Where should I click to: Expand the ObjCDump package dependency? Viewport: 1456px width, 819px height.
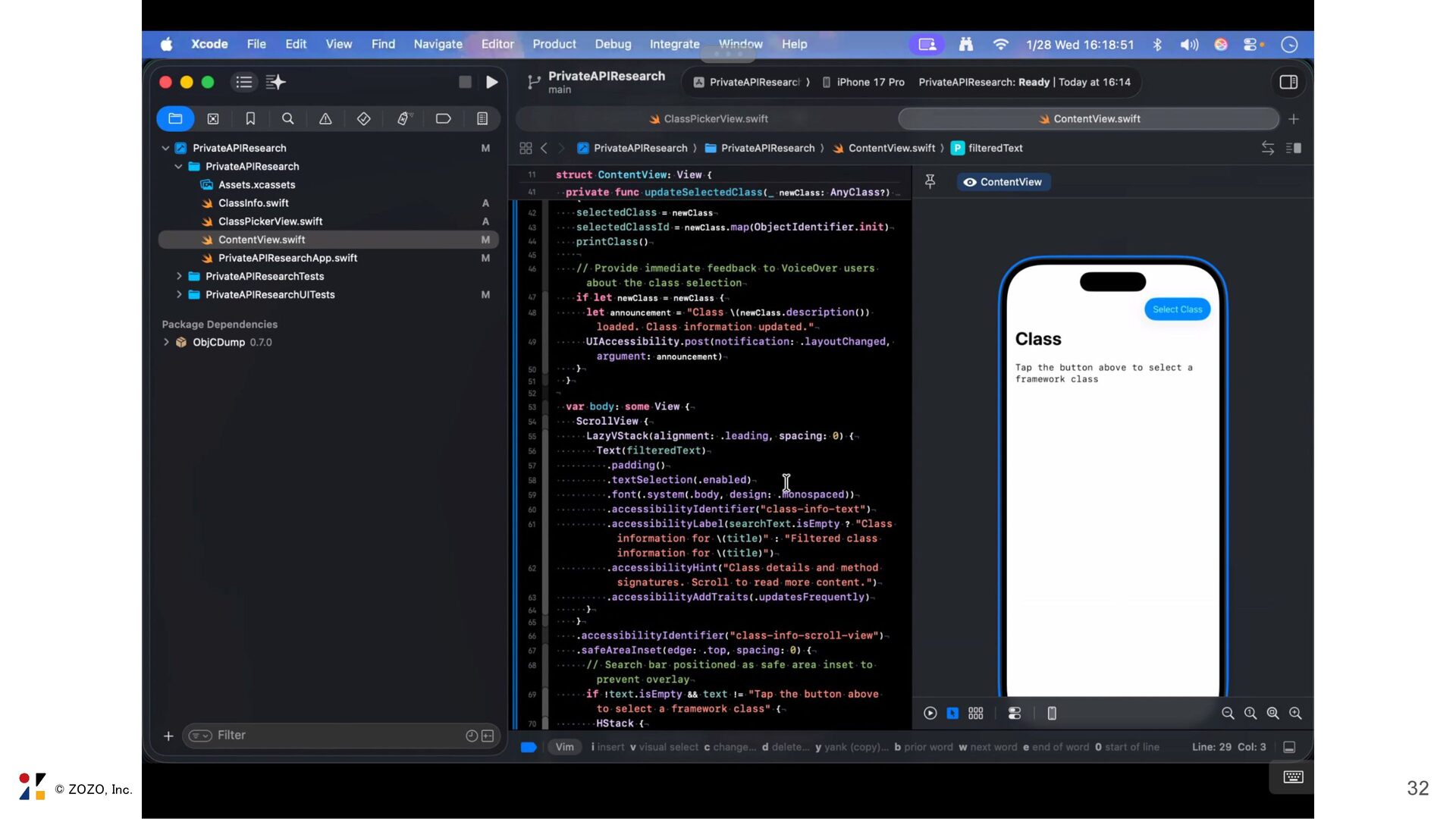click(x=166, y=342)
